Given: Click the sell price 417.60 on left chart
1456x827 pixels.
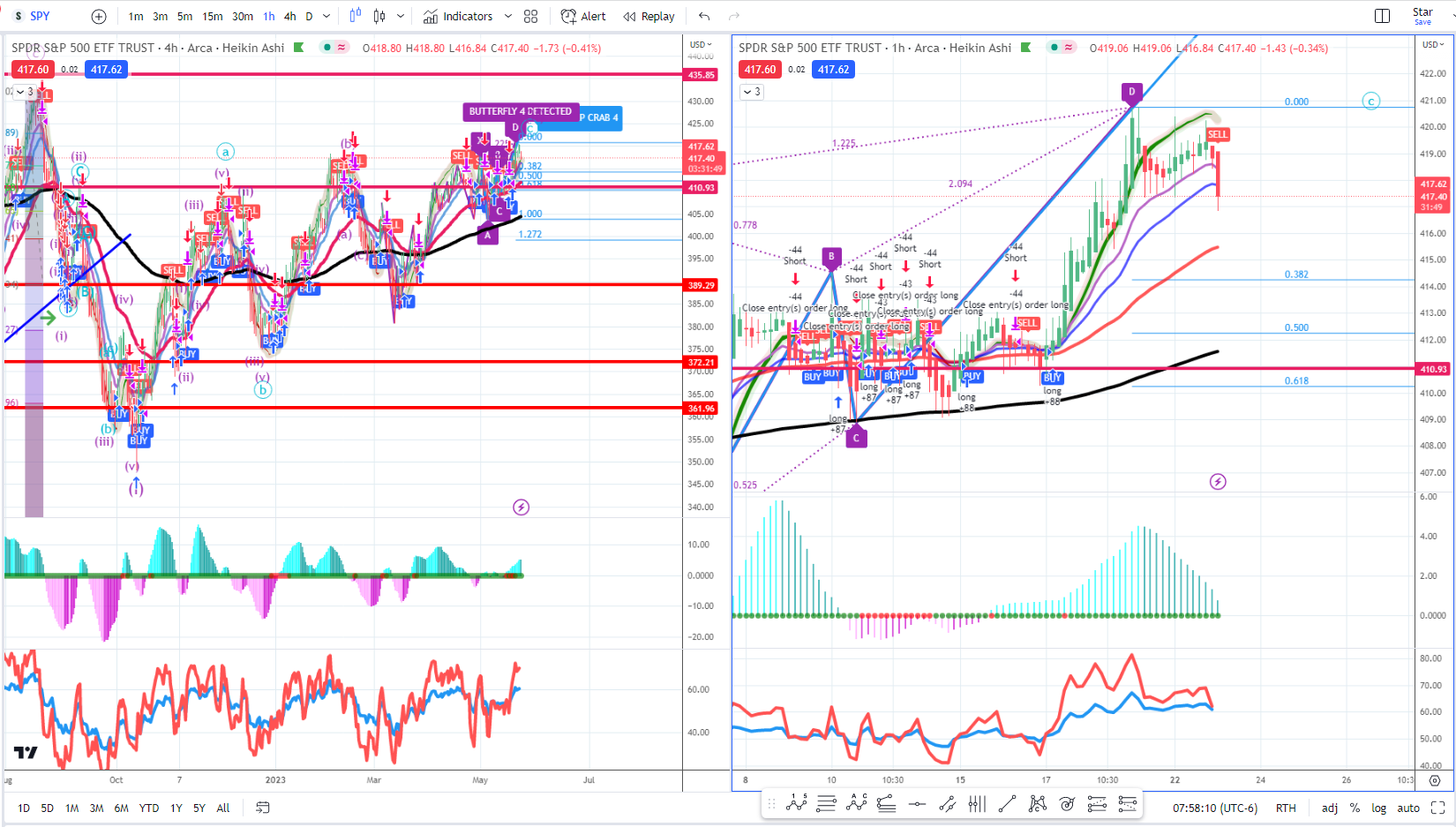Looking at the screenshot, I should tap(34, 70).
